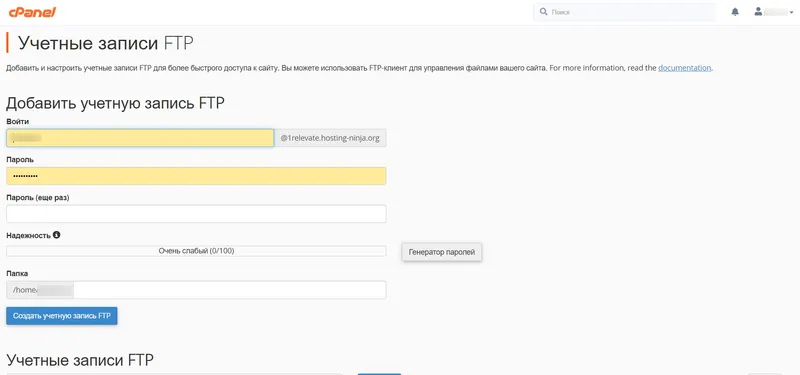Click the Пароль (еще раз) field
This screenshot has width=800, height=375.
[196, 214]
